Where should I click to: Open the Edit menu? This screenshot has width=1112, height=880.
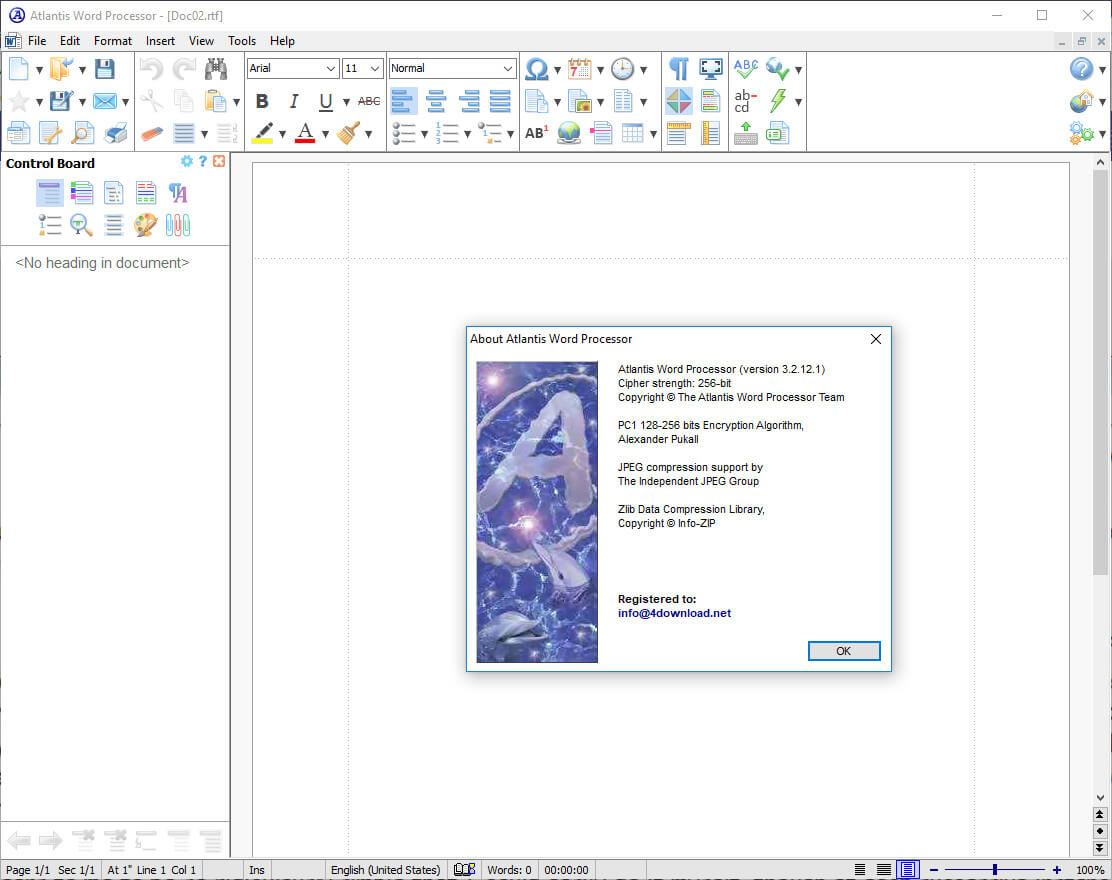(x=70, y=40)
